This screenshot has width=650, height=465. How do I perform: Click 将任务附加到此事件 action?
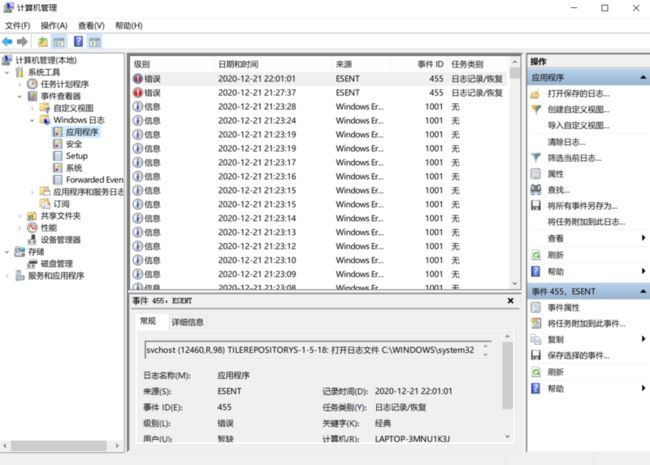586,324
